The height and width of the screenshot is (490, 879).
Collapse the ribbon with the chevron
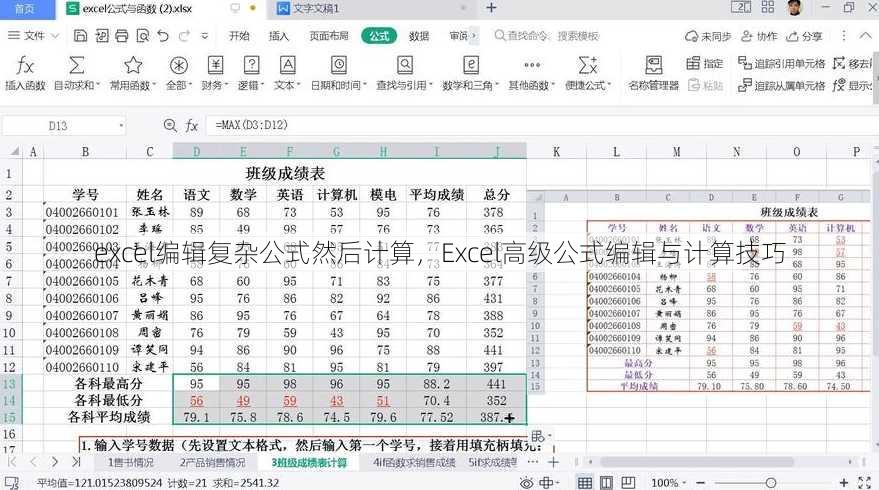pyautogui.click(x=866, y=35)
